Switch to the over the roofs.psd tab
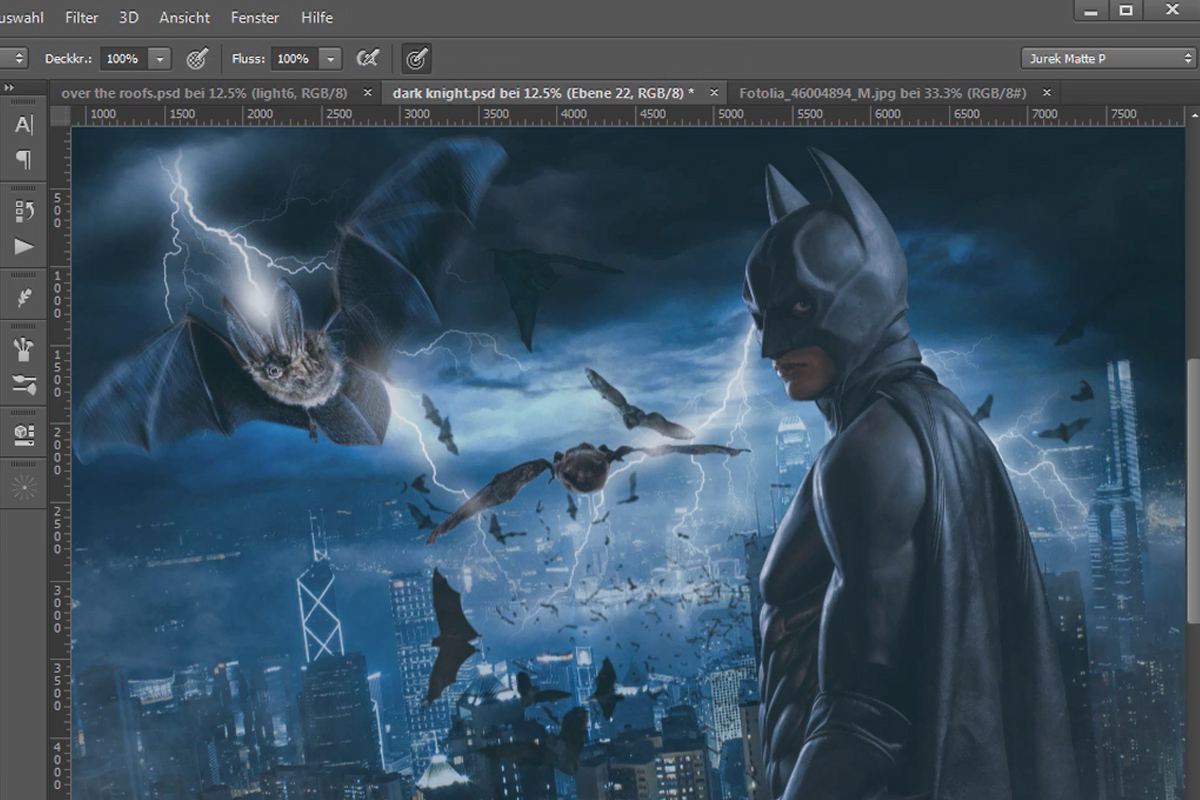 click(205, 92)
